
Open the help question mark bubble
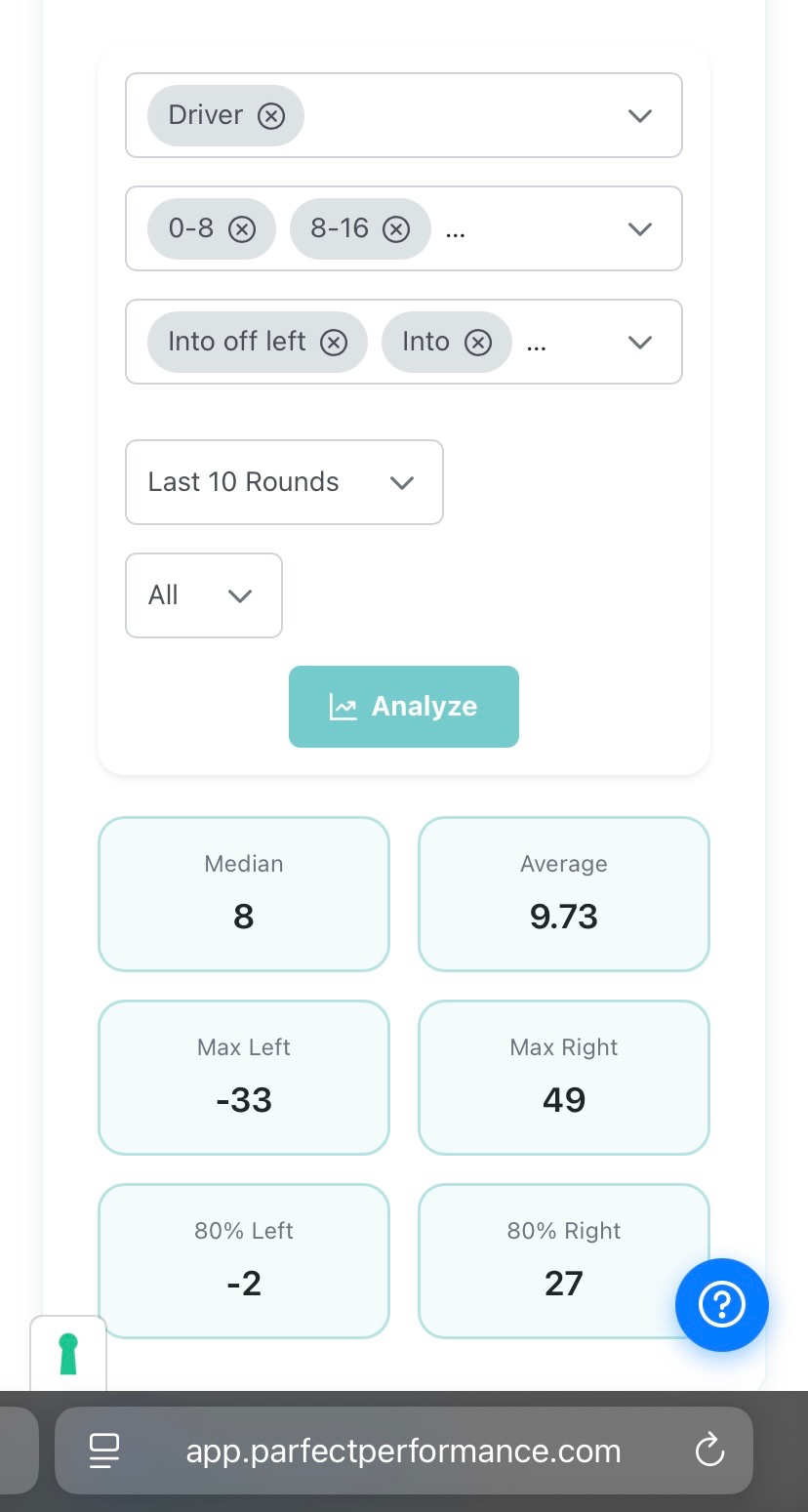coord(721,1304)
